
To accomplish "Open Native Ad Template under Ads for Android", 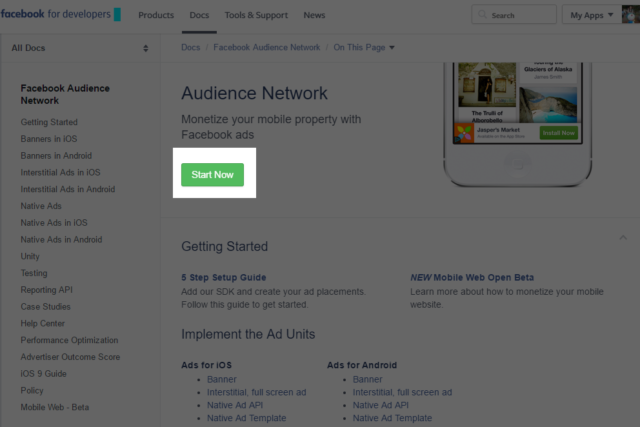I will (x=392, y=418).
